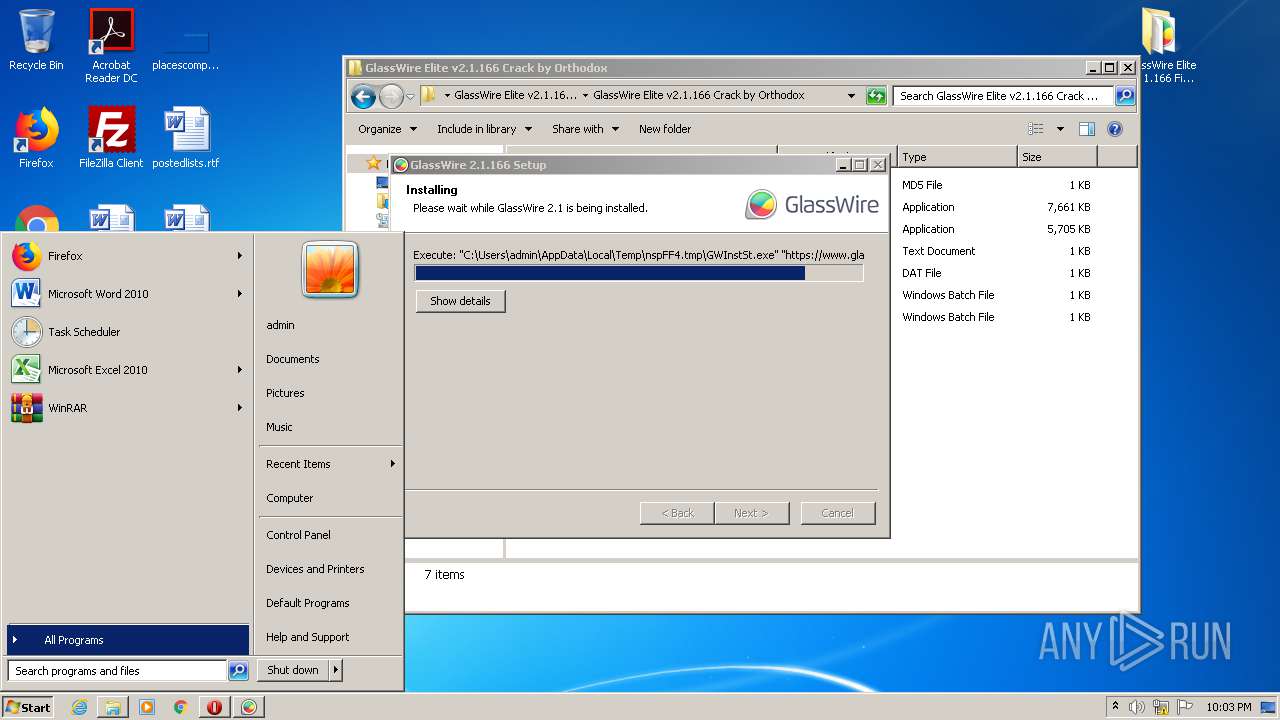Click the Explorer search magnifier icon
The width and height of the screenshot is (1280, 720).
click(1124, 96)
